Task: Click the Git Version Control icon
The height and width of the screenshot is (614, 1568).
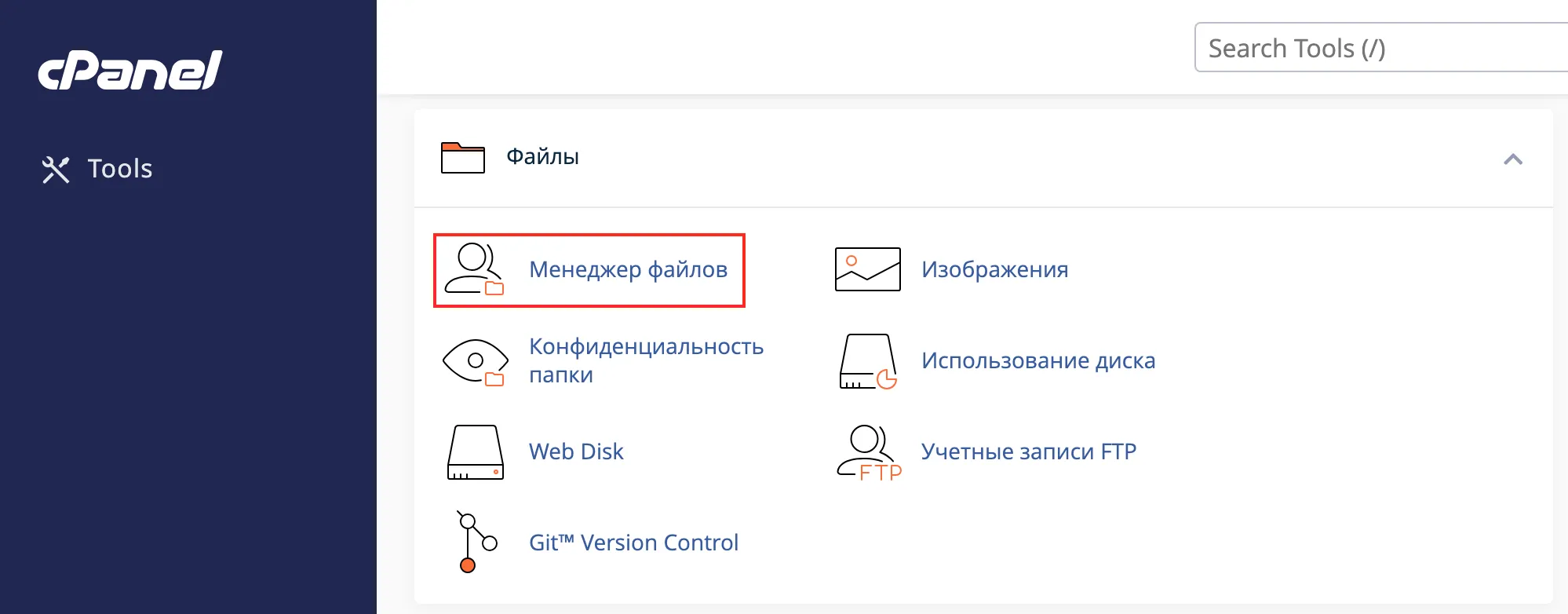Action: (475, 543)
